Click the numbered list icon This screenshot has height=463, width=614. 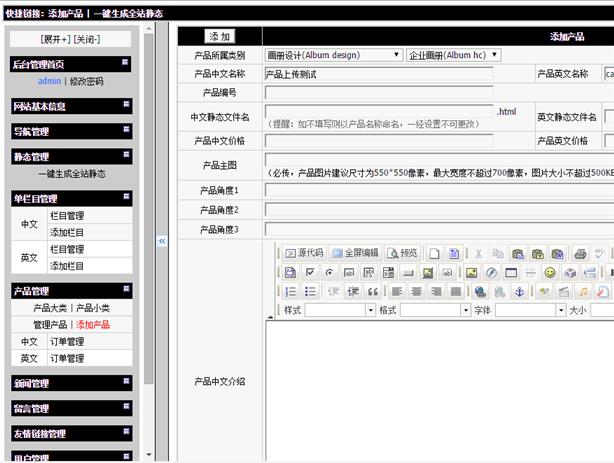pyautogui.click(x=291, y=291)
